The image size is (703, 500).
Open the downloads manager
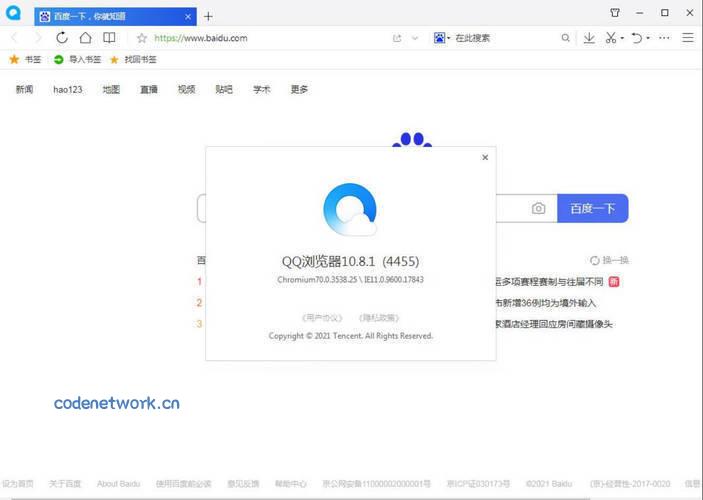(x=589, y=38)
